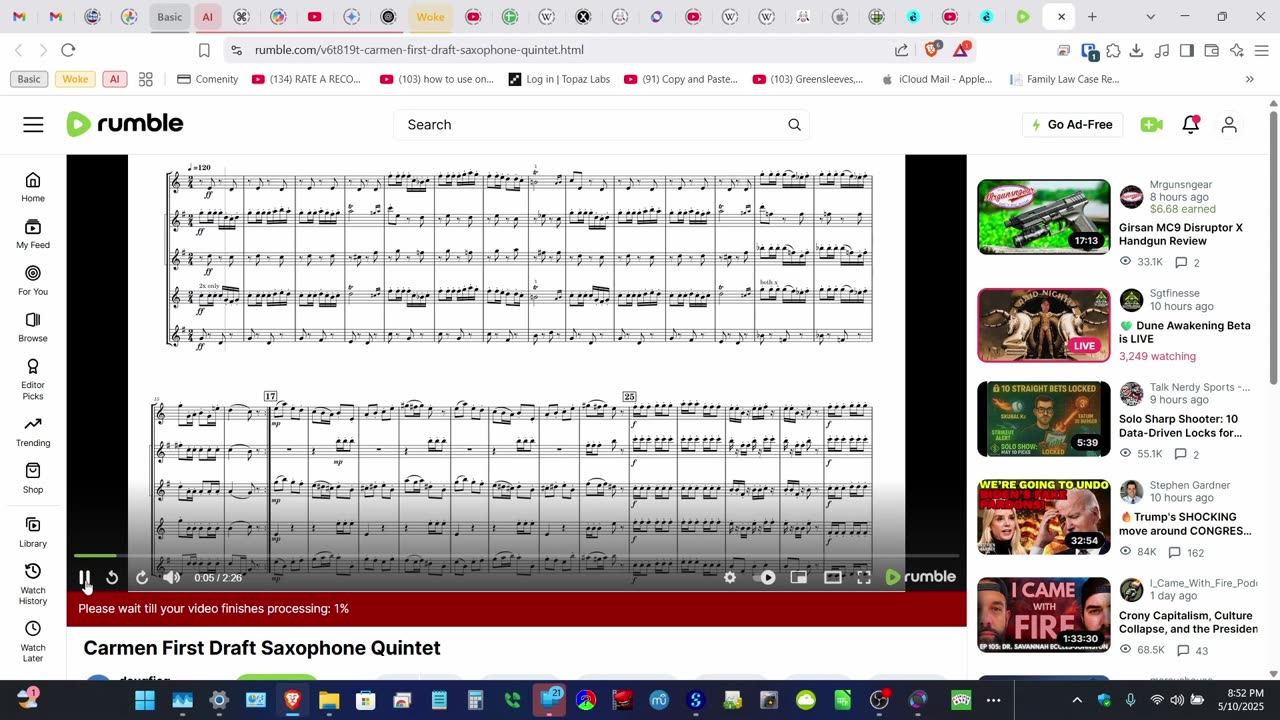Screen dimensions: 1280x720
Task: Skip forward with the forward arrow
Action: click(142, 577)
